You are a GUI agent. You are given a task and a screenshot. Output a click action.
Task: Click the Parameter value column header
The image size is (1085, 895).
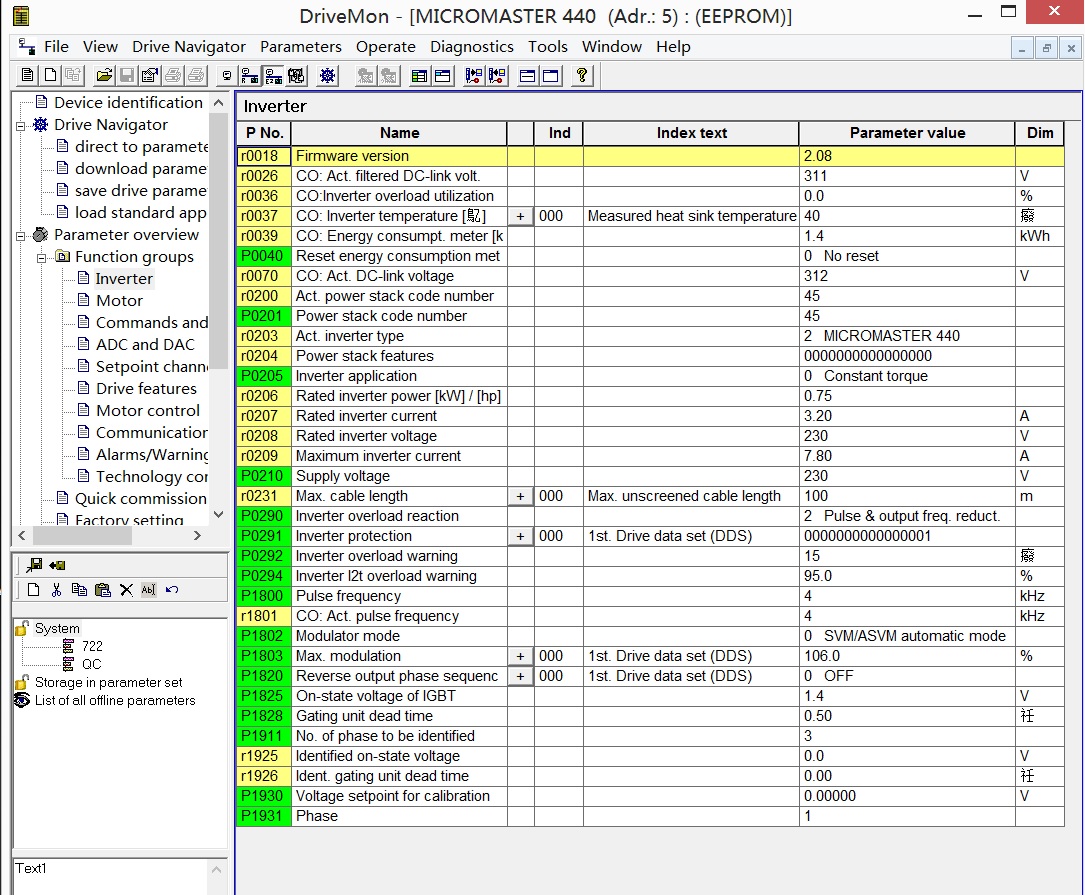(x=907, y=133)
